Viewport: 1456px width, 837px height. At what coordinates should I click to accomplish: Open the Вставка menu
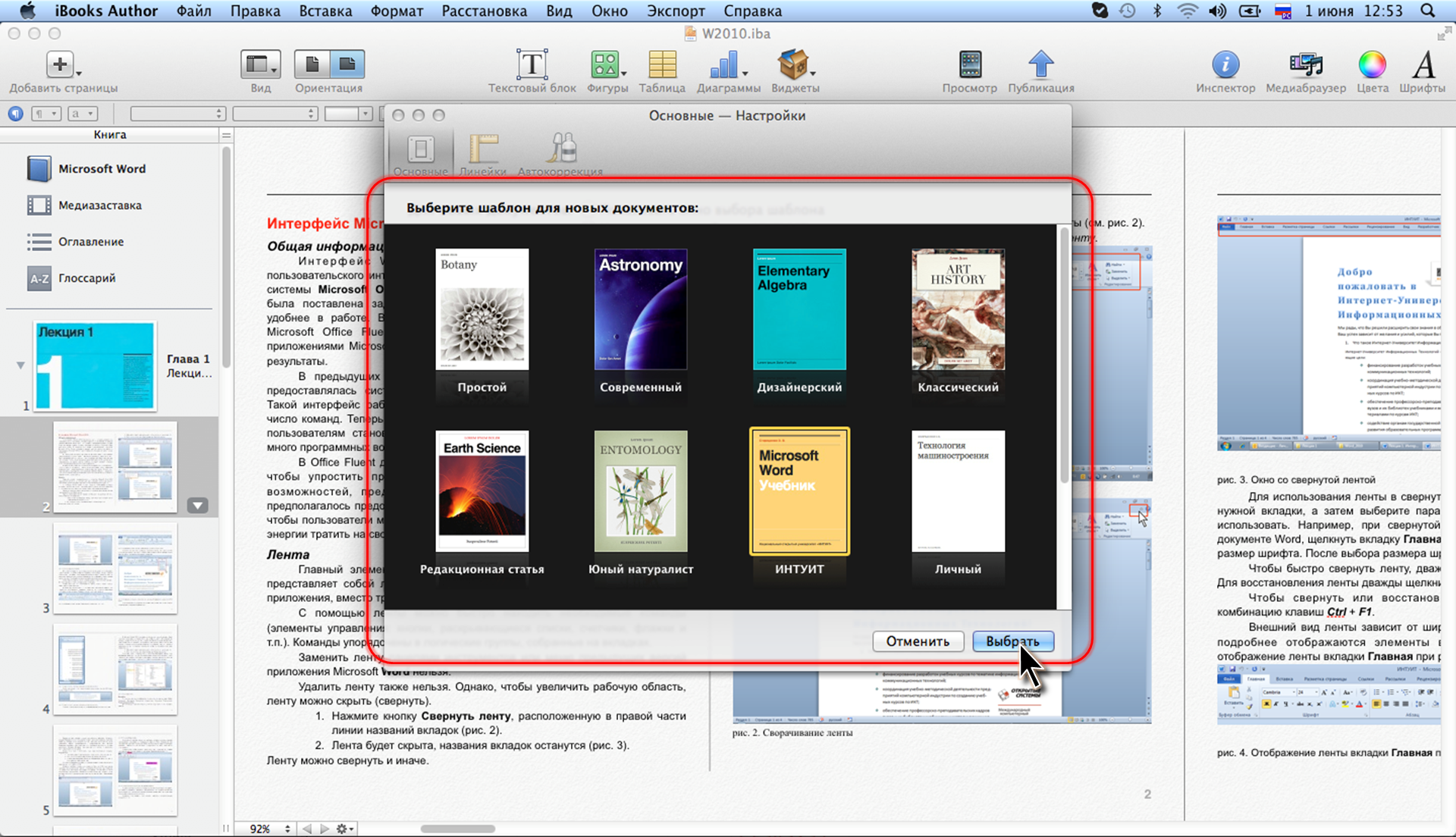point(325,11)
